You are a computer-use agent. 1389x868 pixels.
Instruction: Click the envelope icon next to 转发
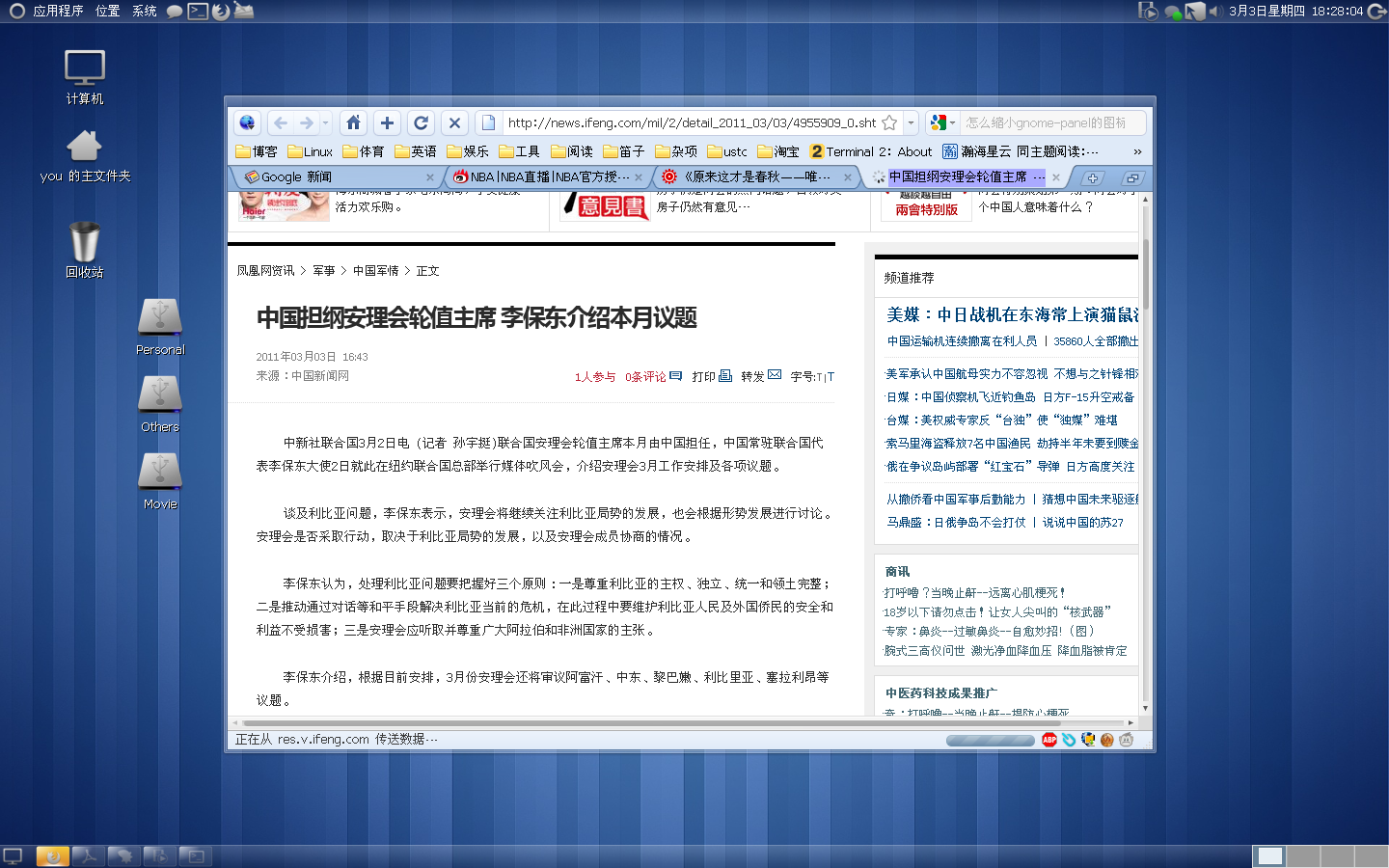(775, 375)
